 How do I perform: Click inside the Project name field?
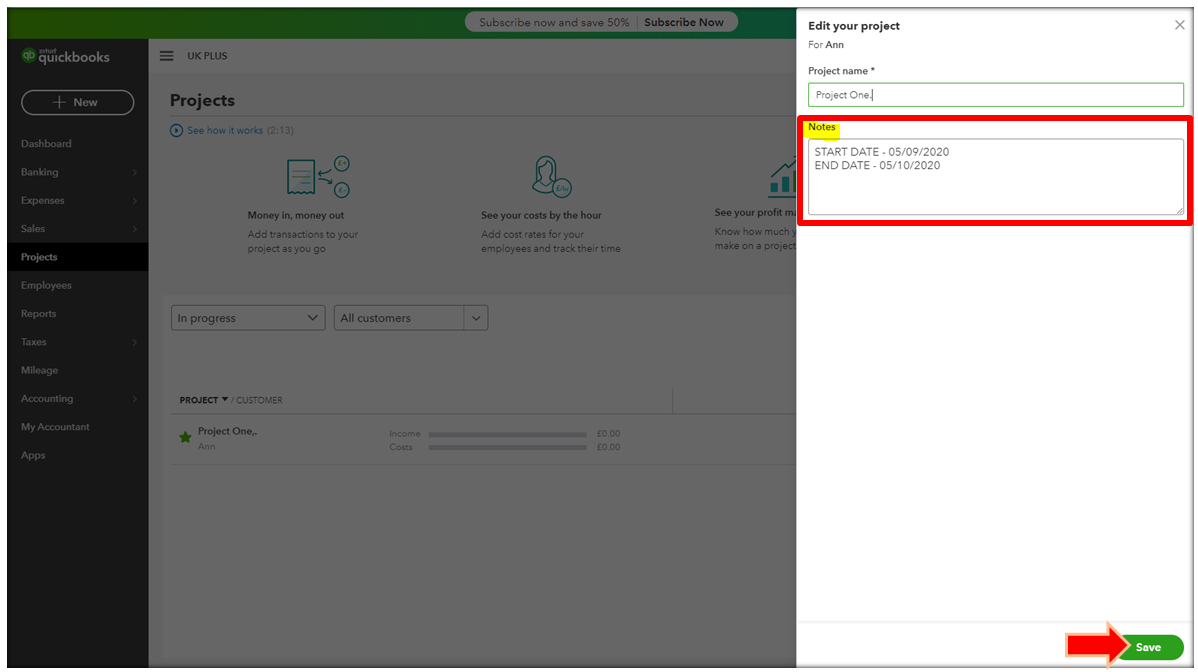(995, 94)
